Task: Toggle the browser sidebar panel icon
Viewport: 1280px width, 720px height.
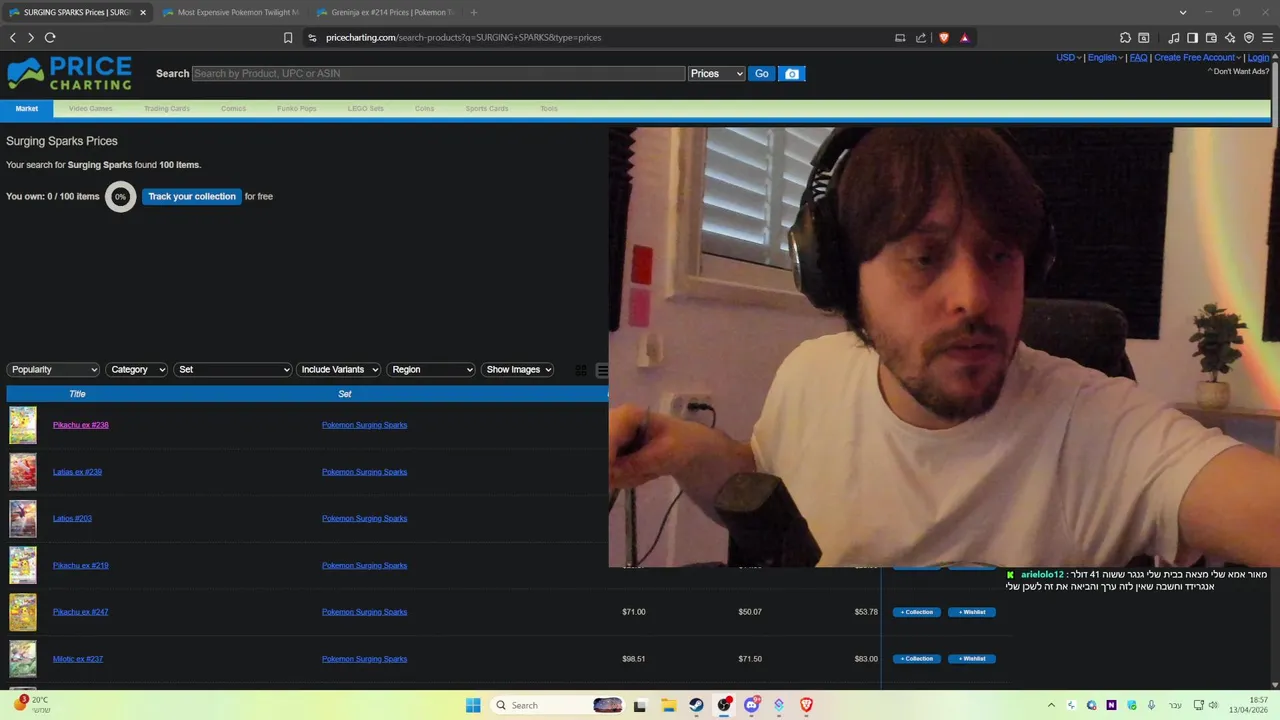Action: coord(1192,38)
